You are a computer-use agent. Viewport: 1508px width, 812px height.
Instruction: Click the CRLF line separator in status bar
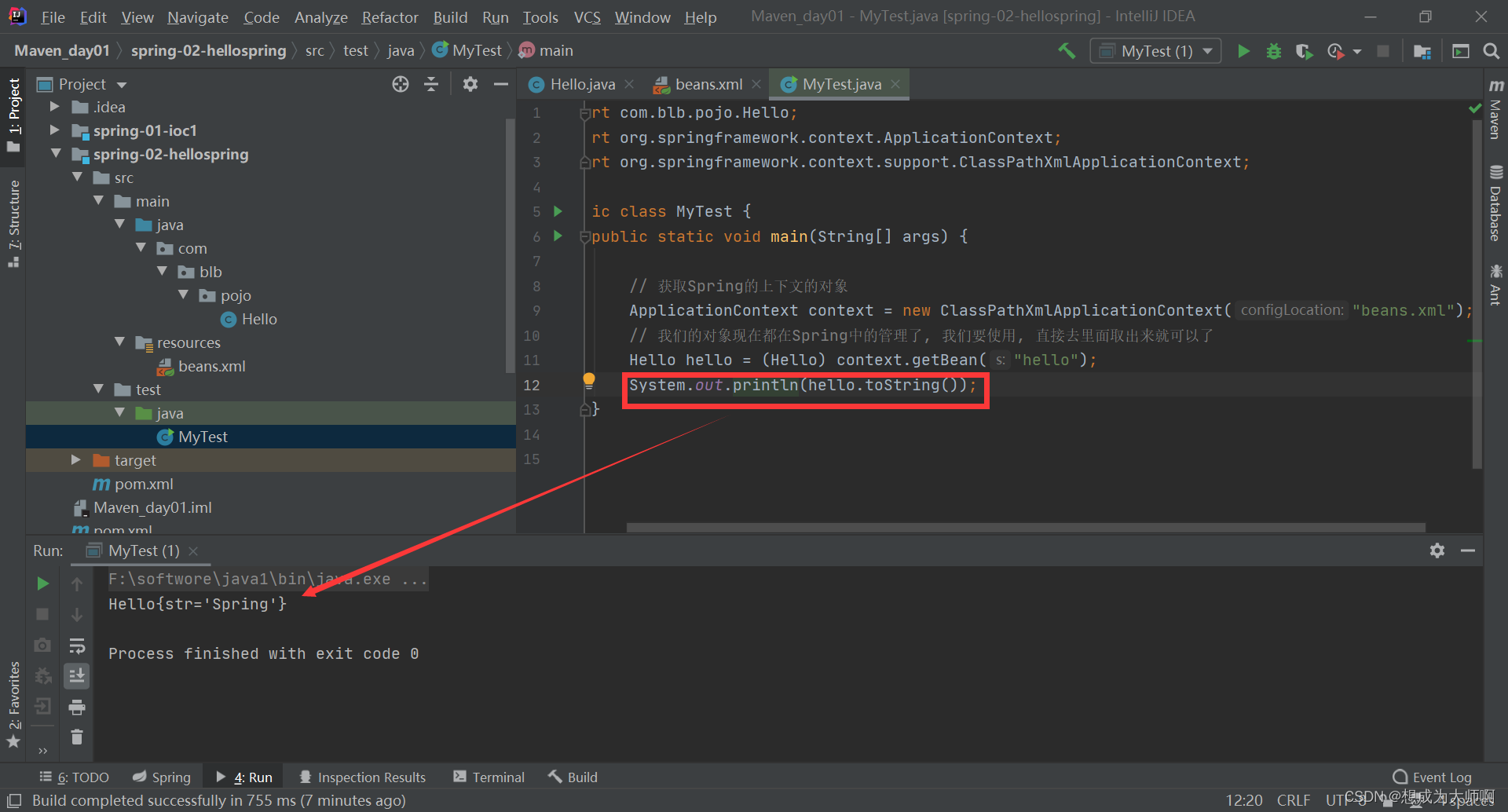(x=1293, y=800)
